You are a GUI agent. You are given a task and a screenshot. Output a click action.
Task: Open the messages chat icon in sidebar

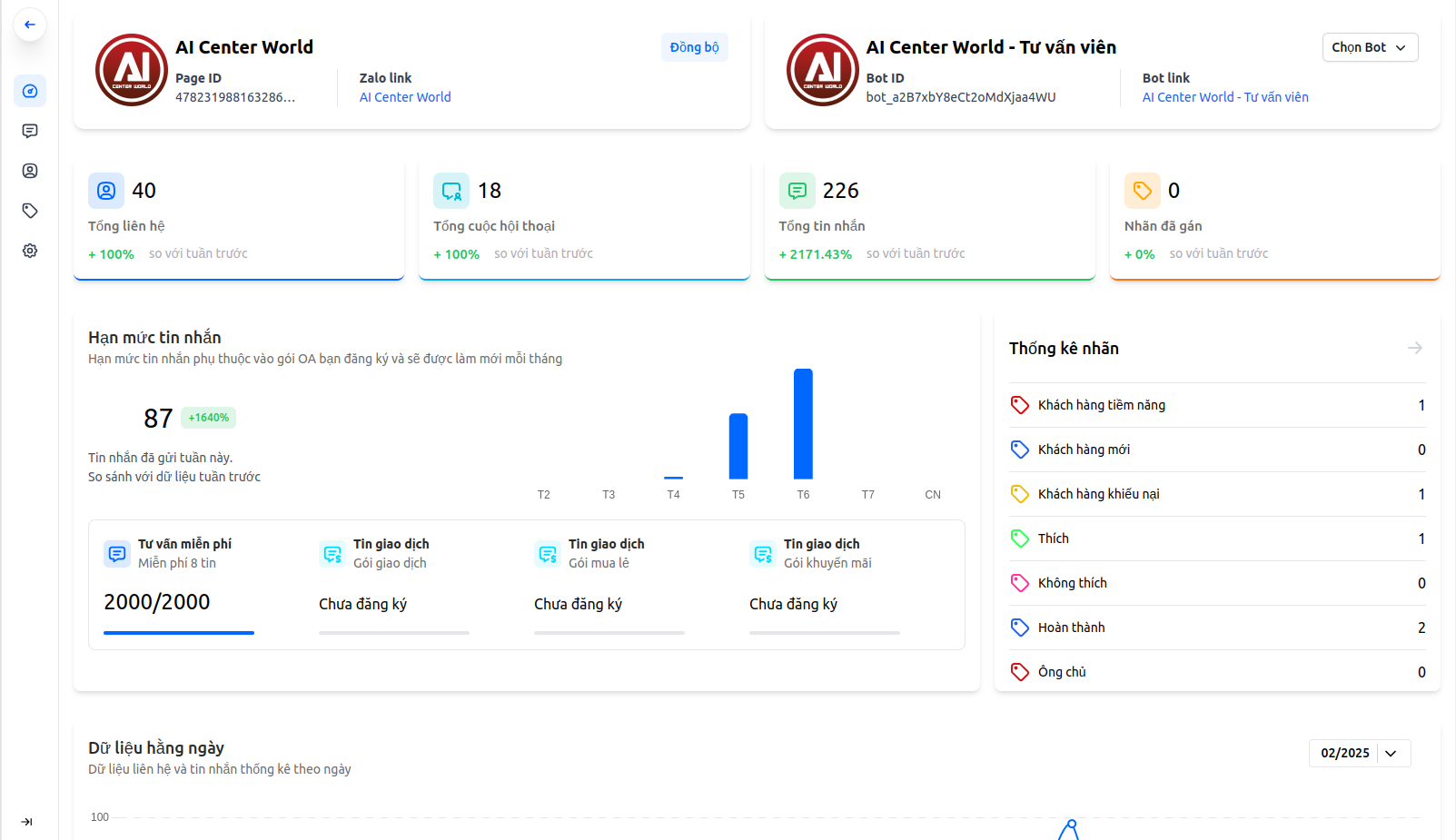pos(30,131)
